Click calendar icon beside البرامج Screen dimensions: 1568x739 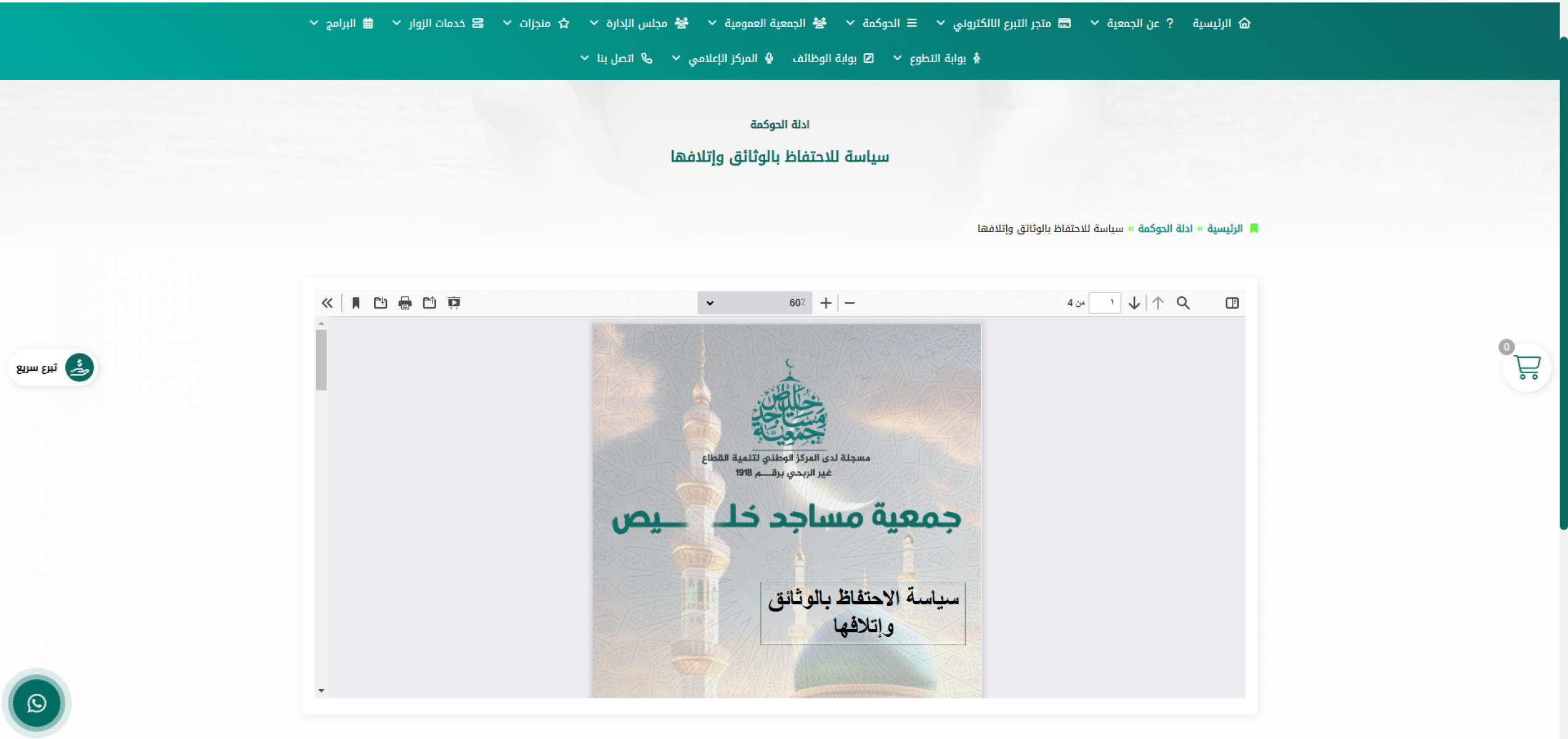coord(368,23)
